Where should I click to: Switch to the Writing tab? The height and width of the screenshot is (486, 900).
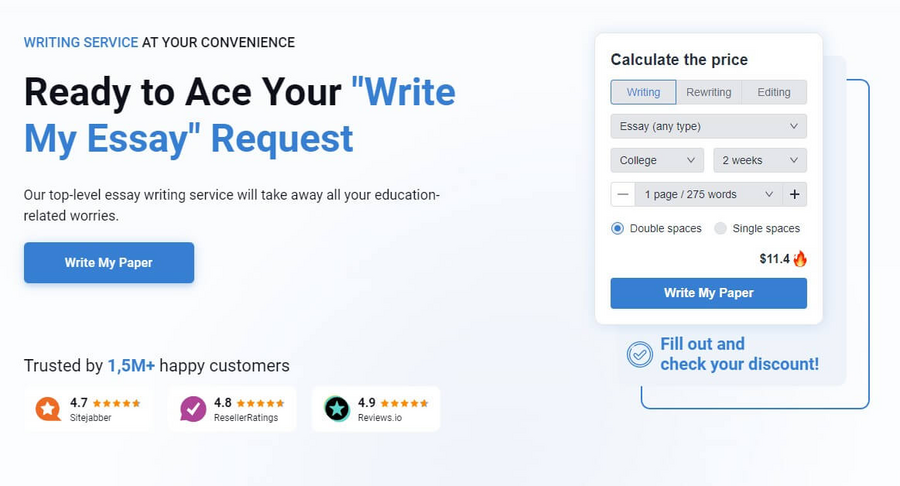tap(643, 92)
